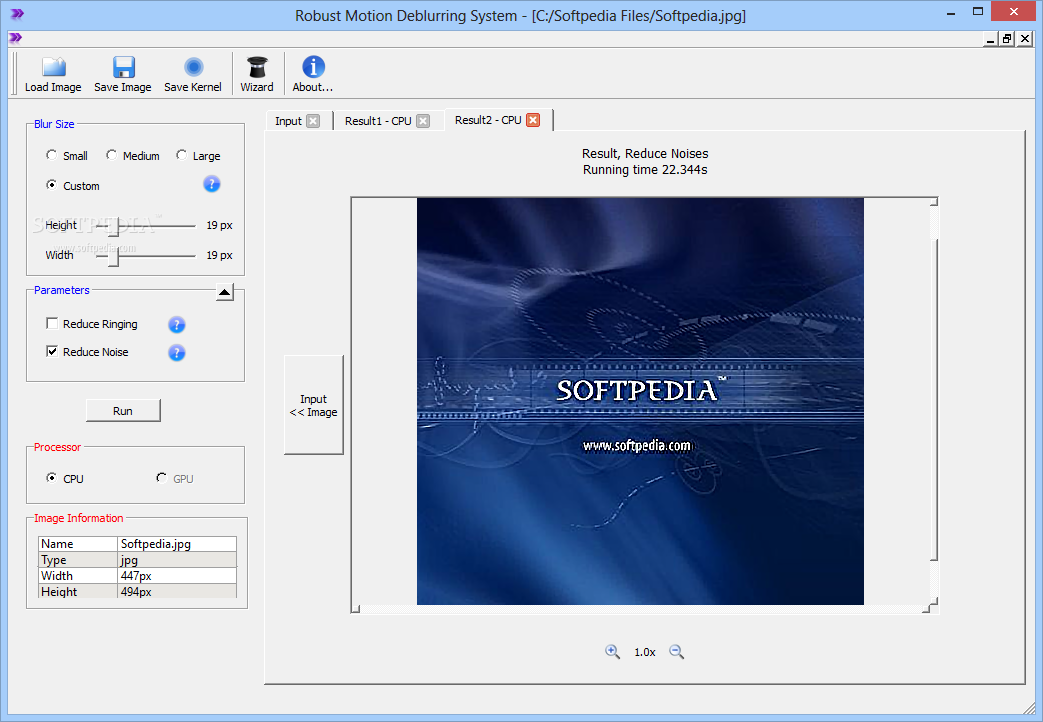This screenshot has width=1043, height=722.
Task: Click the Run button
Action: click(123, 411)
